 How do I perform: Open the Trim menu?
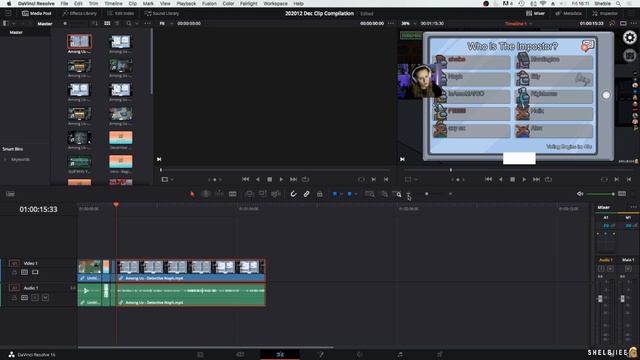93,3
